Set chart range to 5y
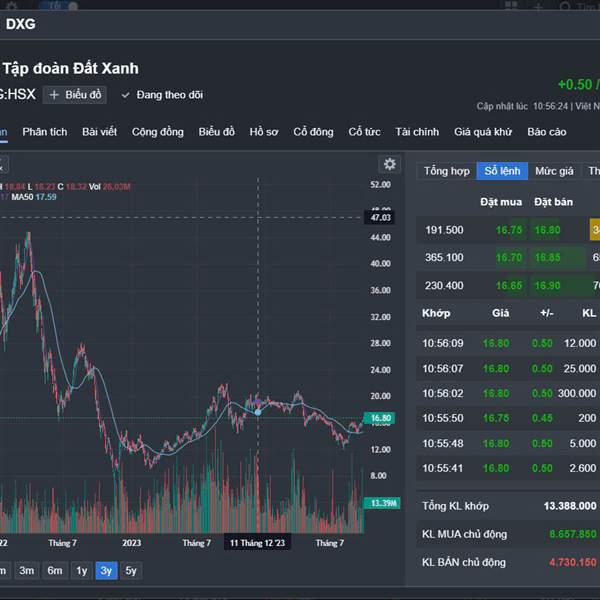 [x=131, y=571]
